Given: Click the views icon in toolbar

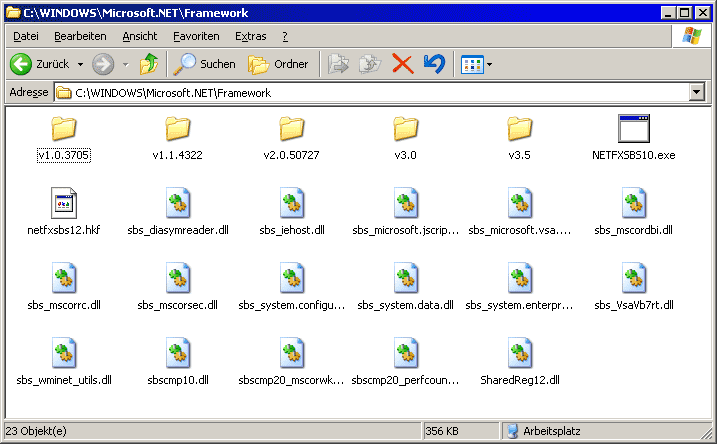Looking at the screenshot, I should click(x=472, y=64).
